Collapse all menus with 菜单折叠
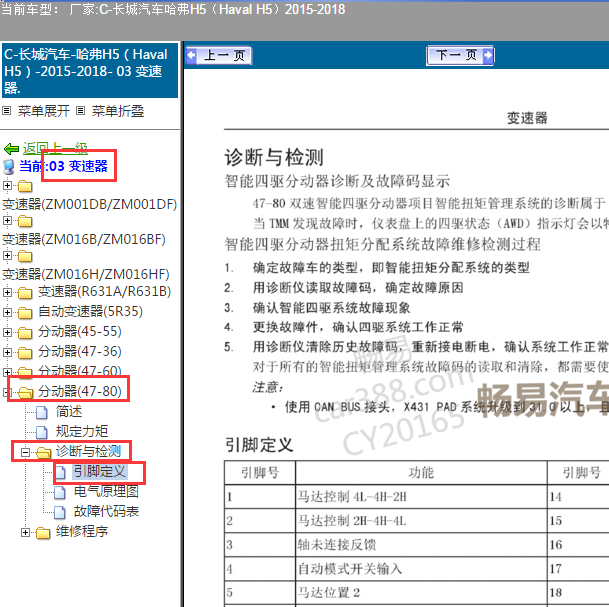 tap(118, 111)
